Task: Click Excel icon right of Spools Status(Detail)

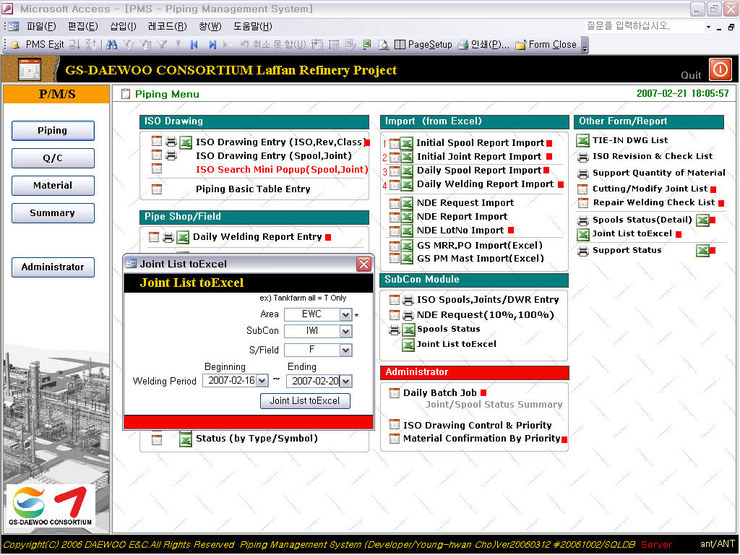Action: click(x=703, y=220)
